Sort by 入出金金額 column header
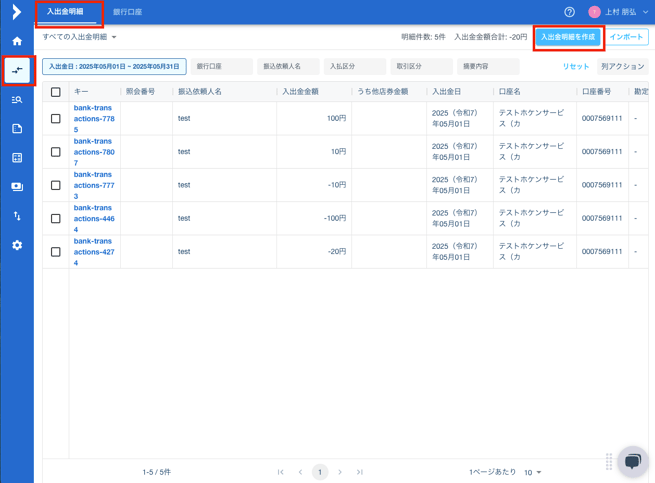This screenshot has height=483, width=655. point(300,92)
